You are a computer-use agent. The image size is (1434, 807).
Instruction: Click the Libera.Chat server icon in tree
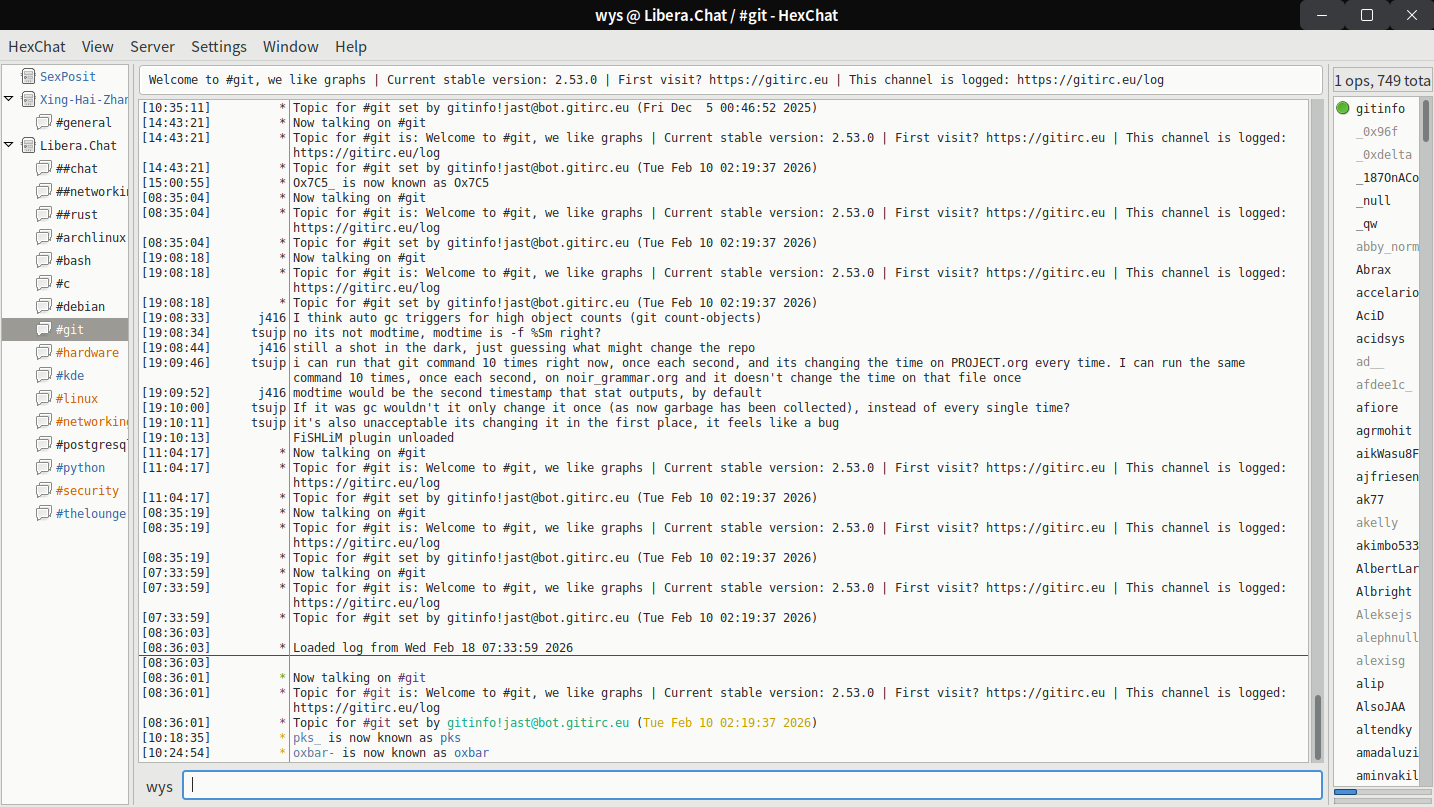click(27, 145)
